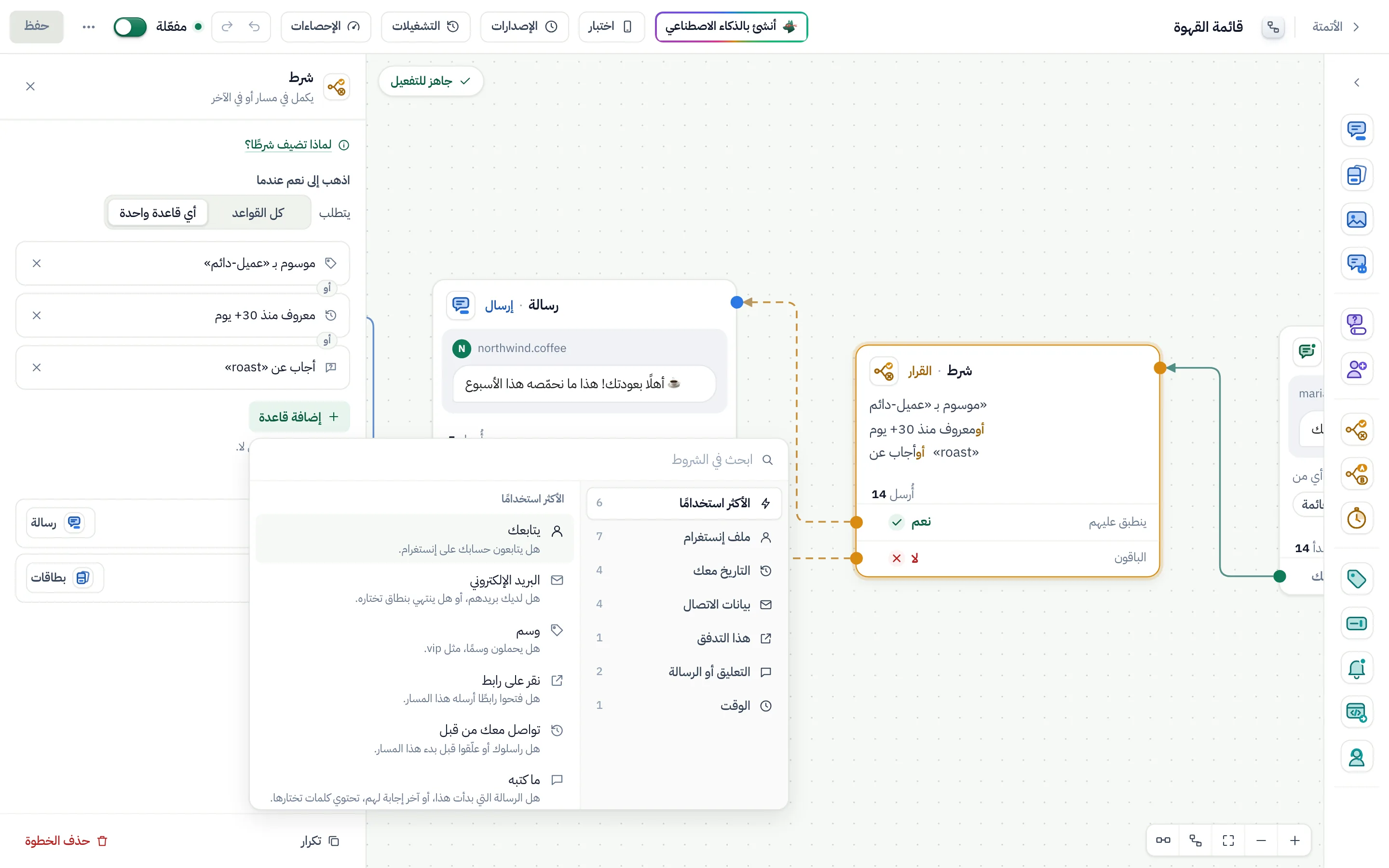Image resolution: width=1389 pixels, height=868 pixels.
Task: Select the أي قاعدة واحدة option
Action: tap(158, 213)
